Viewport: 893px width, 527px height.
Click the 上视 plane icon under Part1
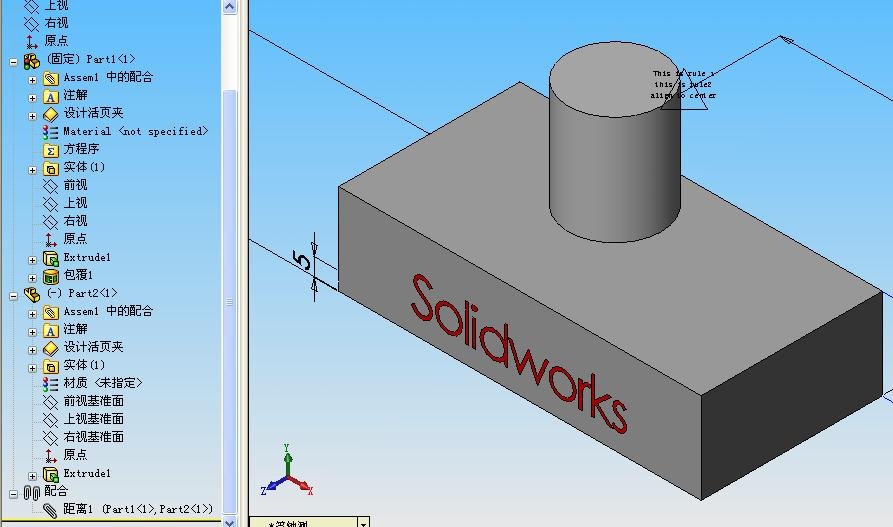click(x=51, y=204)
